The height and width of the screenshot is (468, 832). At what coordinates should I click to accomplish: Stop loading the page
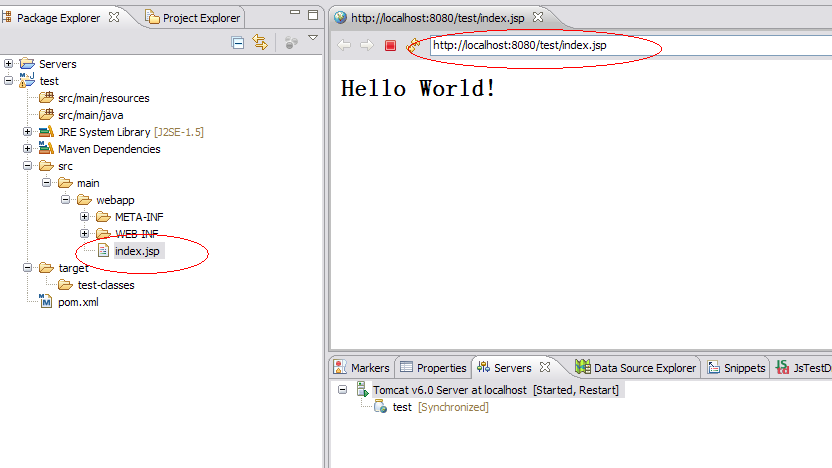pyautogui.click(x=391, y=46)
